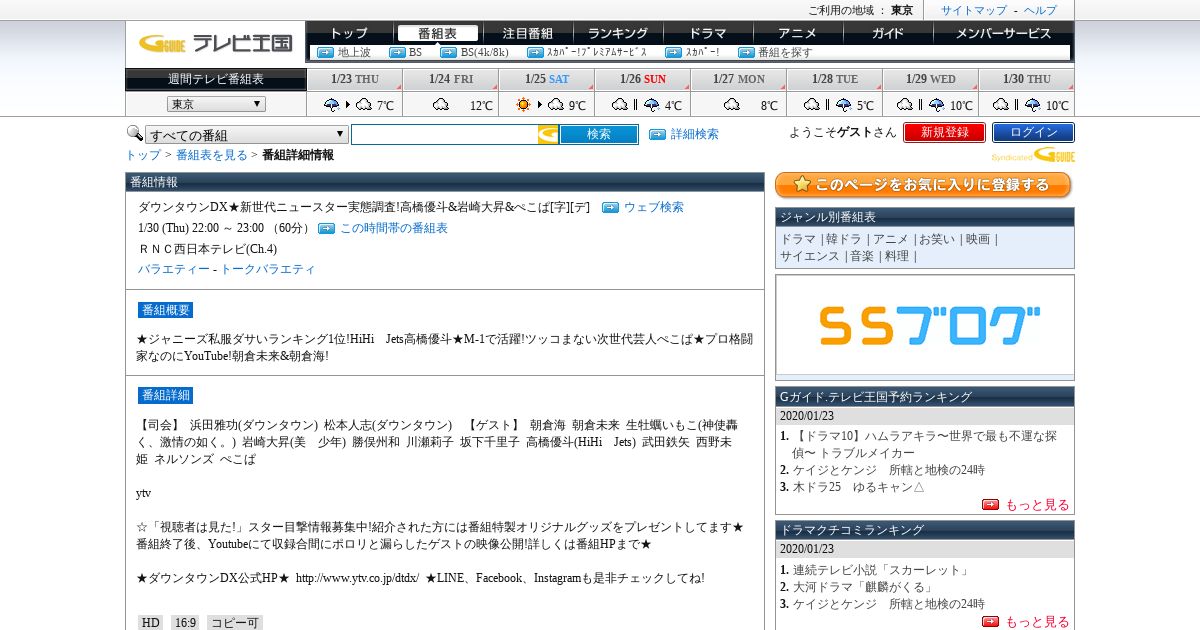Select the 1/26 SUN date column
Screen dimensions: 1200x630
click(x=642, y=79)
